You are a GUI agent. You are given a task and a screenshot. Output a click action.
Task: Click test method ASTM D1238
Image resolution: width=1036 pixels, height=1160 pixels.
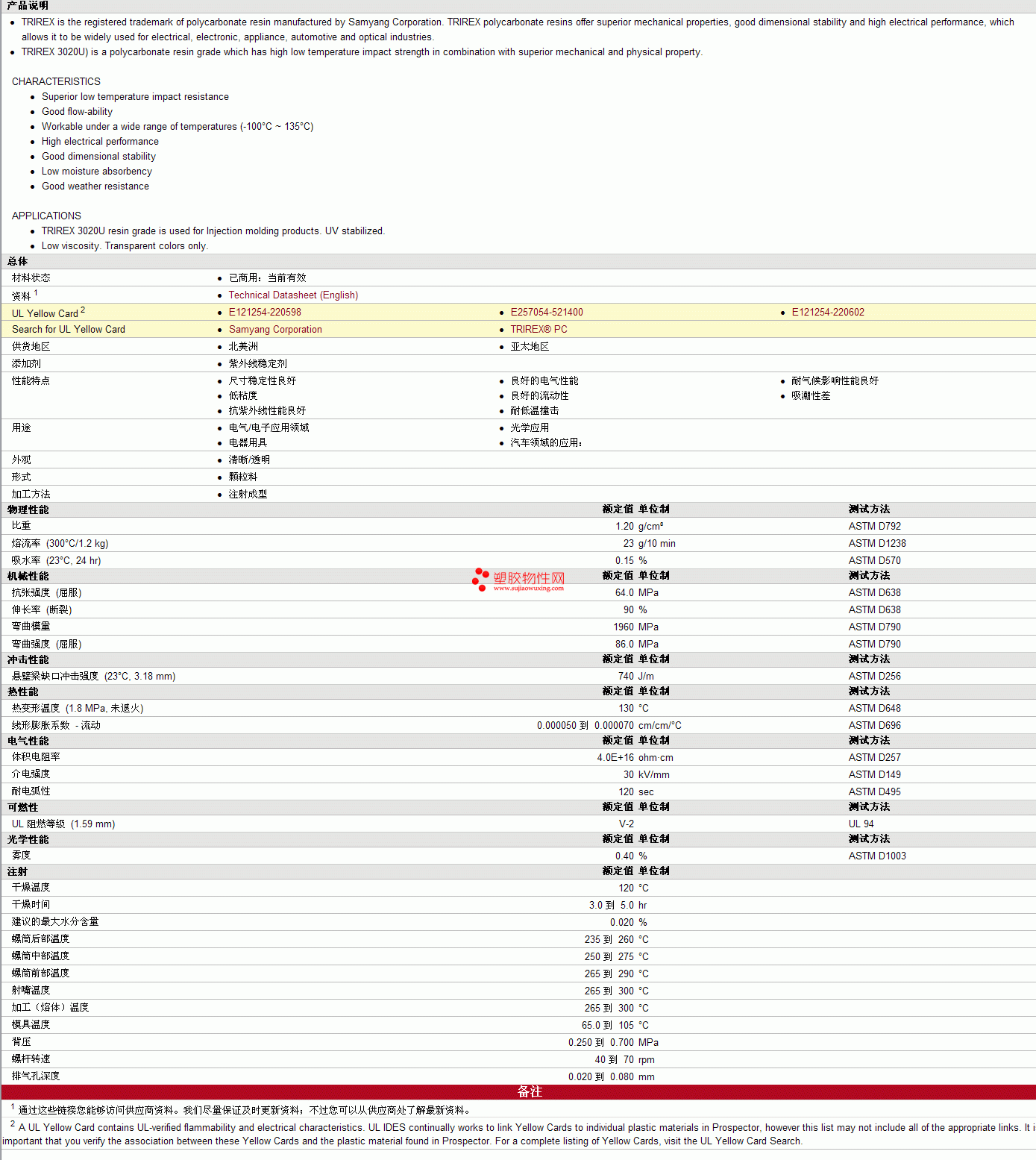click(877, 544)
